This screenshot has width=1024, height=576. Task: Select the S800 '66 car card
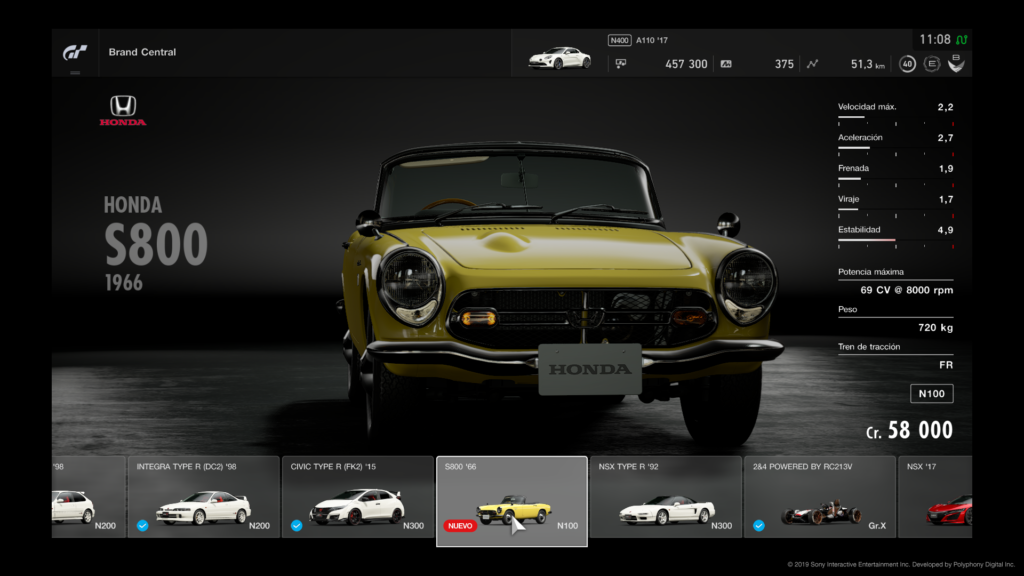pos(512,501)
